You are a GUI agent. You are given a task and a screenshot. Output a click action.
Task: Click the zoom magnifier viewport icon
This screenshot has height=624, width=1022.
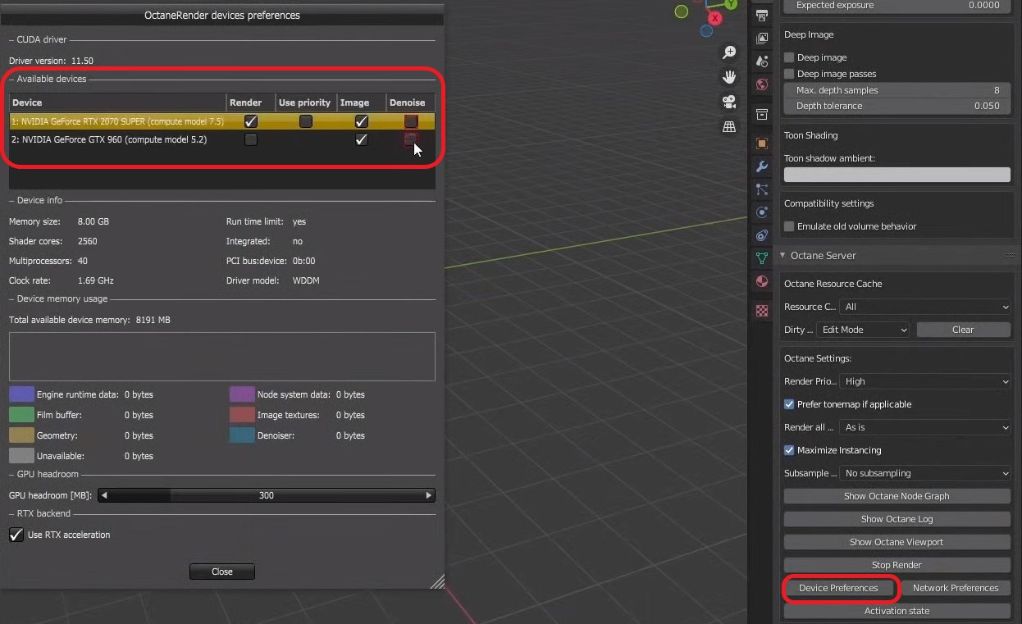pos(729,52)
